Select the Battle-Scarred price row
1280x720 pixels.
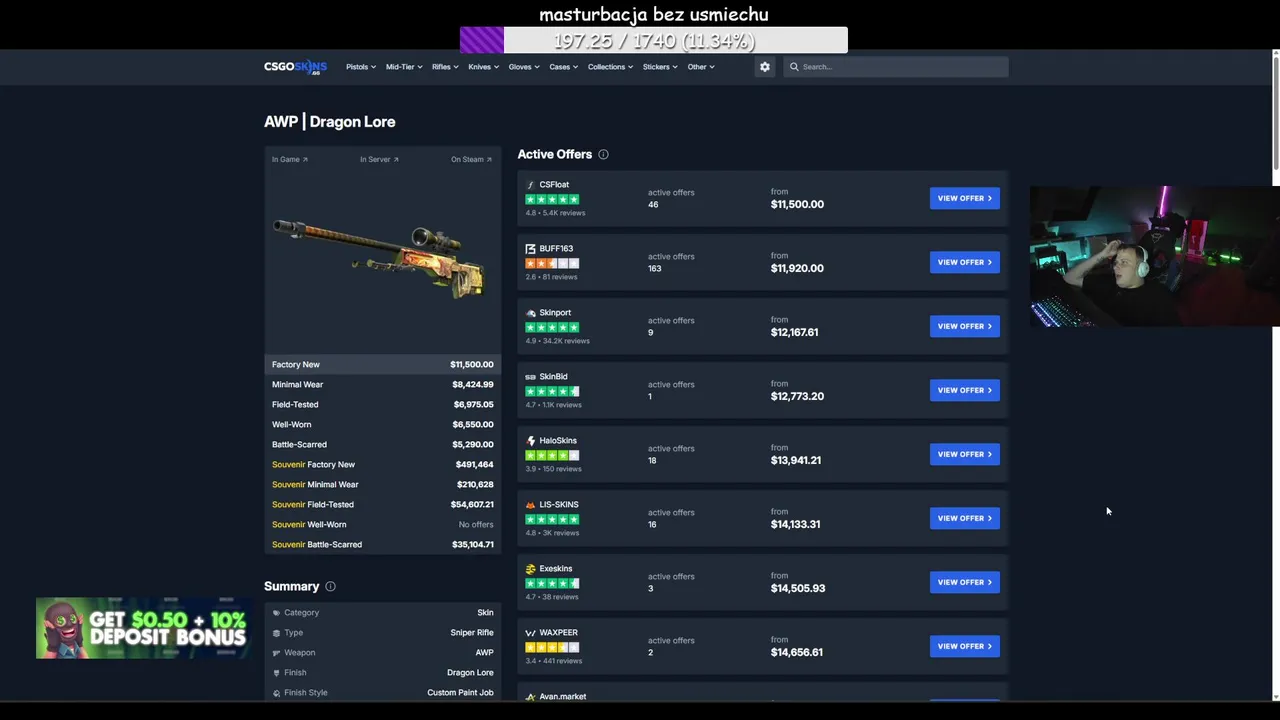point(383,444)
